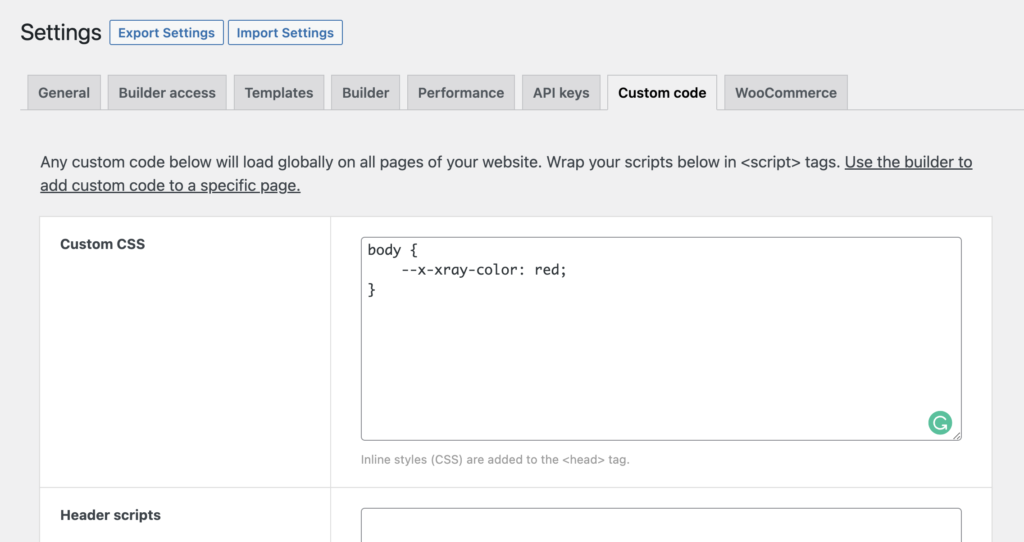Switch to the API keys tab
Image resolution: width=1024 pixels, height=542 pixels.
tap(561, 93)
